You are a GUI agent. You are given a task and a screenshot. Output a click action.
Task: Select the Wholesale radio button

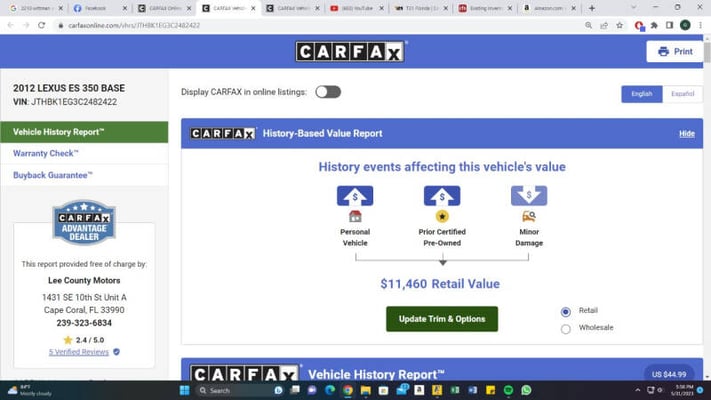(x=566, y=328)
